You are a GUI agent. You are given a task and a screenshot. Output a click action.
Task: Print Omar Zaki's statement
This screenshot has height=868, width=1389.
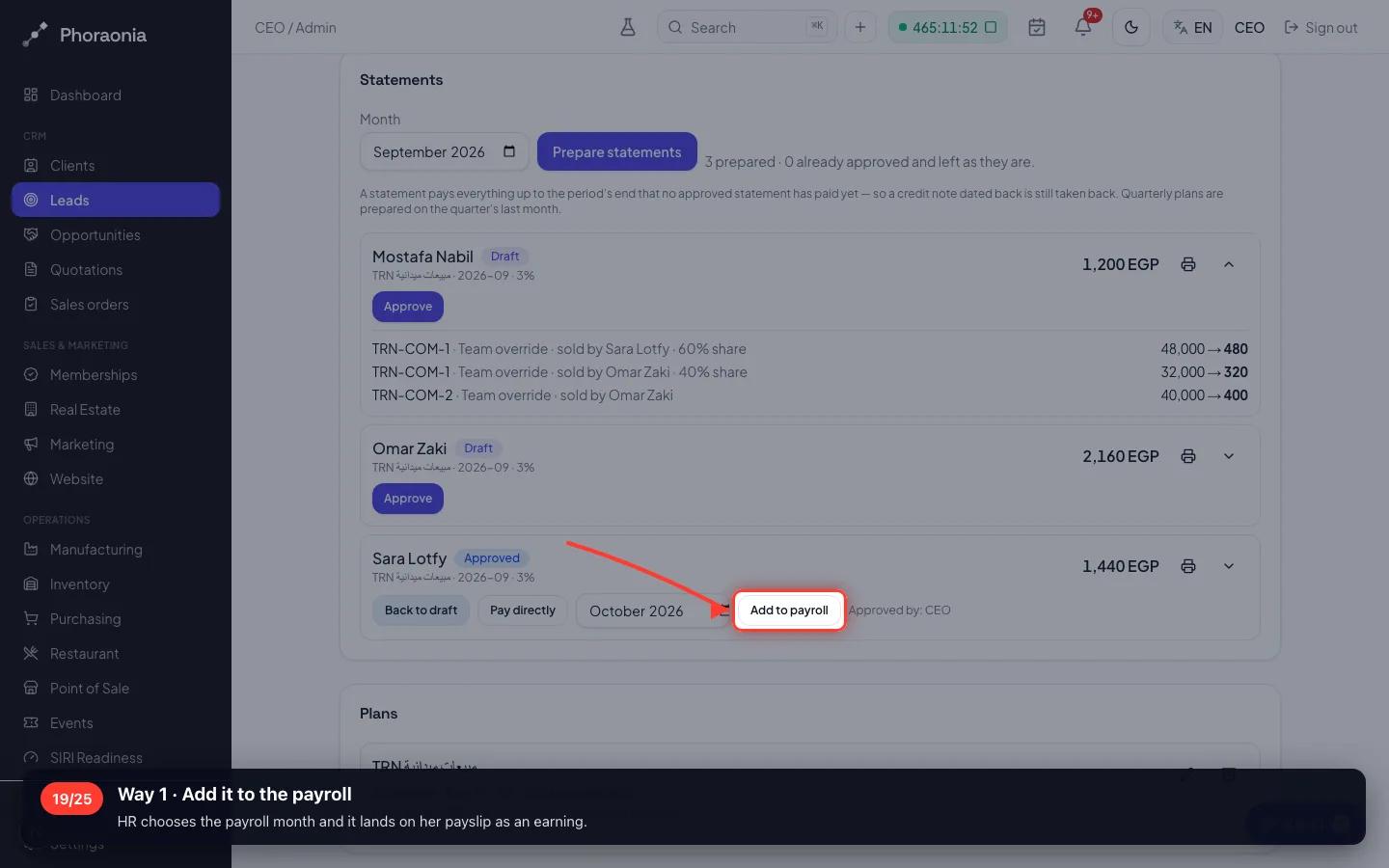[x=1188, y=456]
